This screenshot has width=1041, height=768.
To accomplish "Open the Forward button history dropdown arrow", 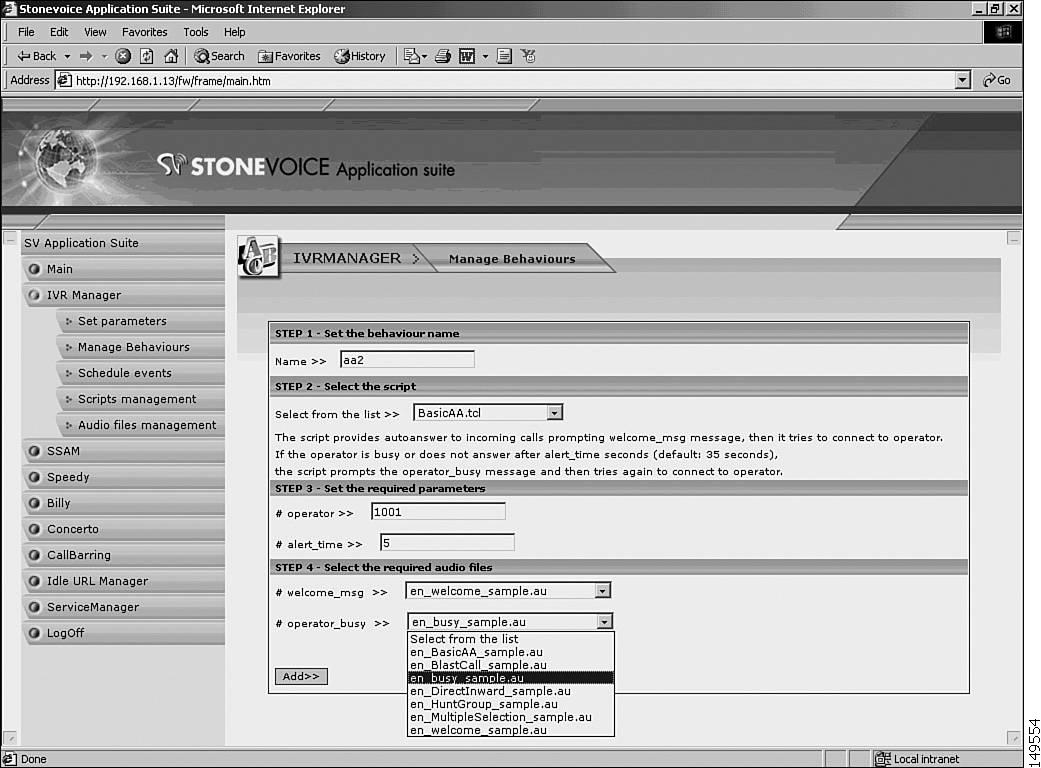I will pos(104,56).
